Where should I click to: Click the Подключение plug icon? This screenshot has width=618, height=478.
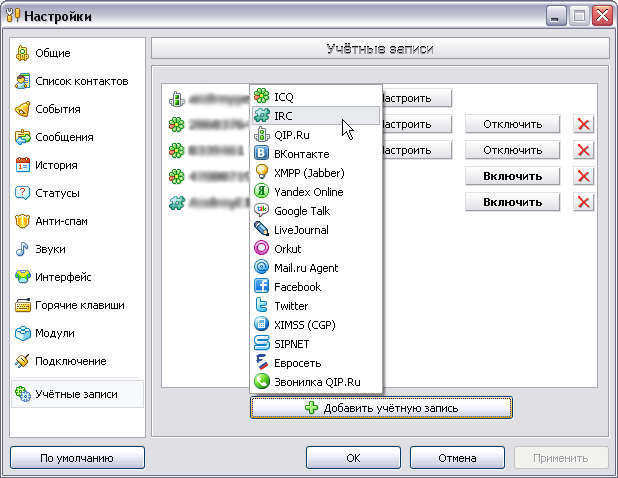click(22, 361)
